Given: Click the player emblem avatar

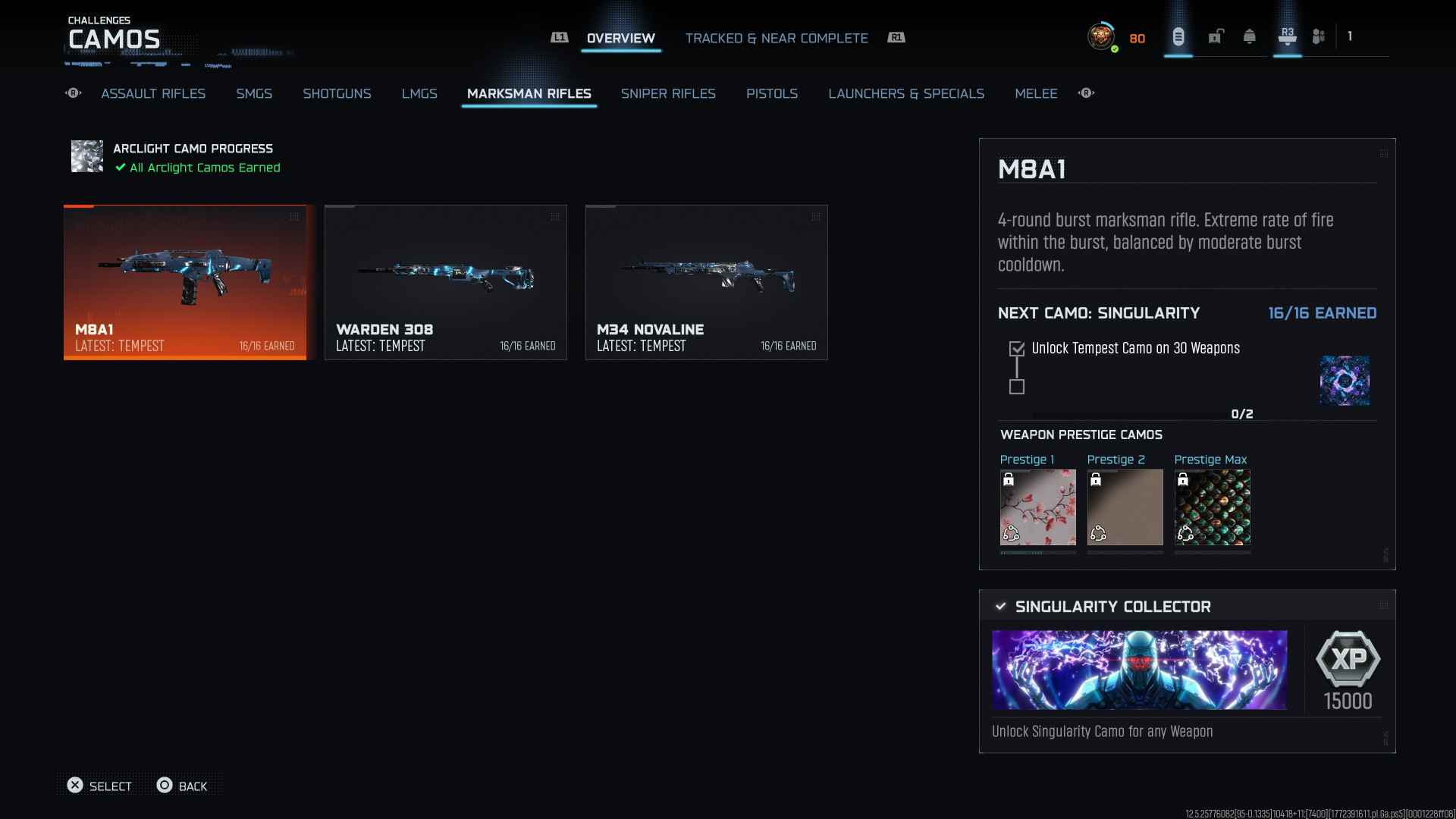Looking at the screenshot, I should click(1100, 36).
